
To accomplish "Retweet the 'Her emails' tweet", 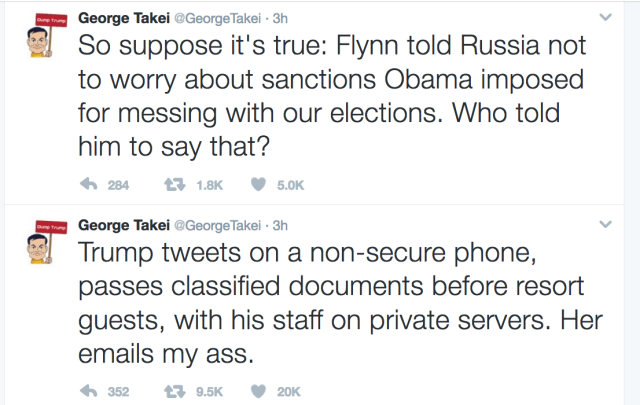I will [x=171, y=391].
